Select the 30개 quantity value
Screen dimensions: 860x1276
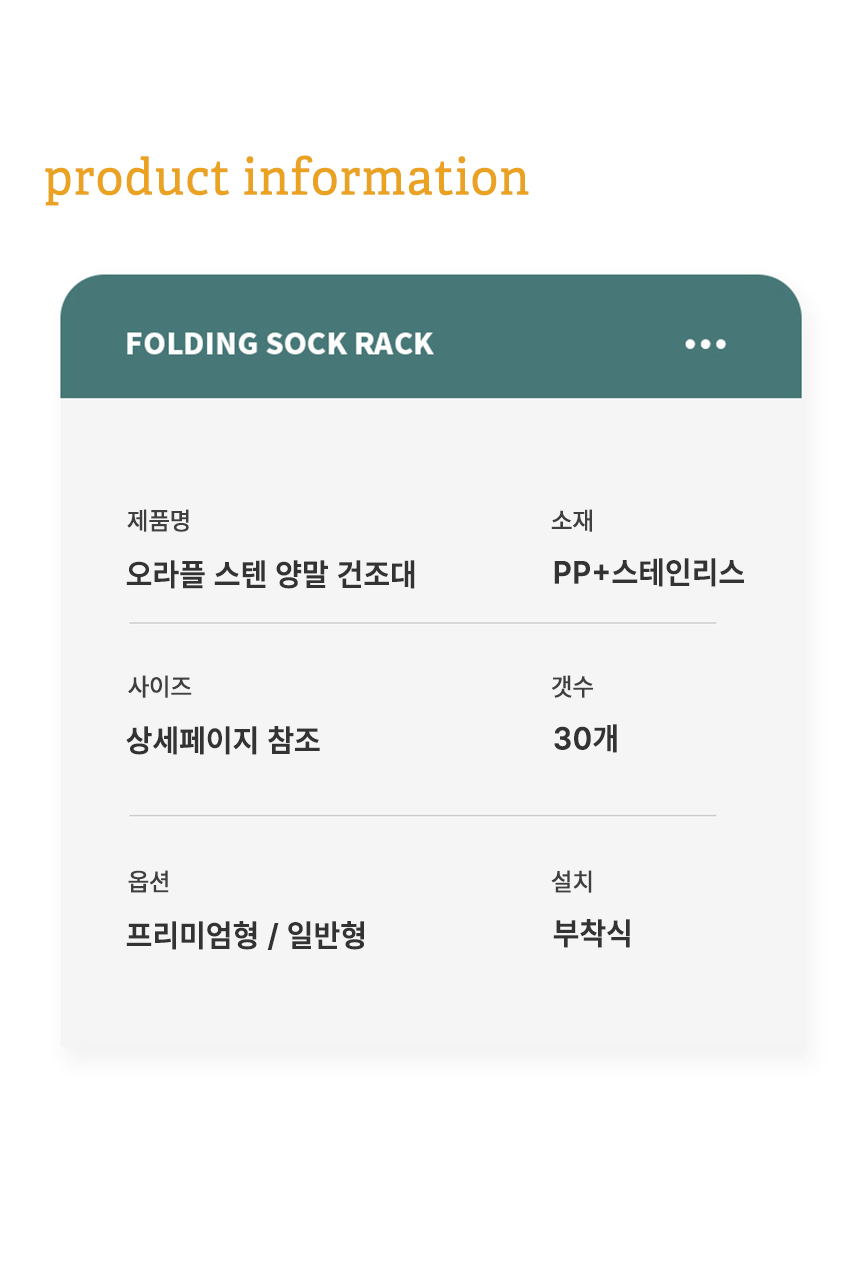[585, 739]
